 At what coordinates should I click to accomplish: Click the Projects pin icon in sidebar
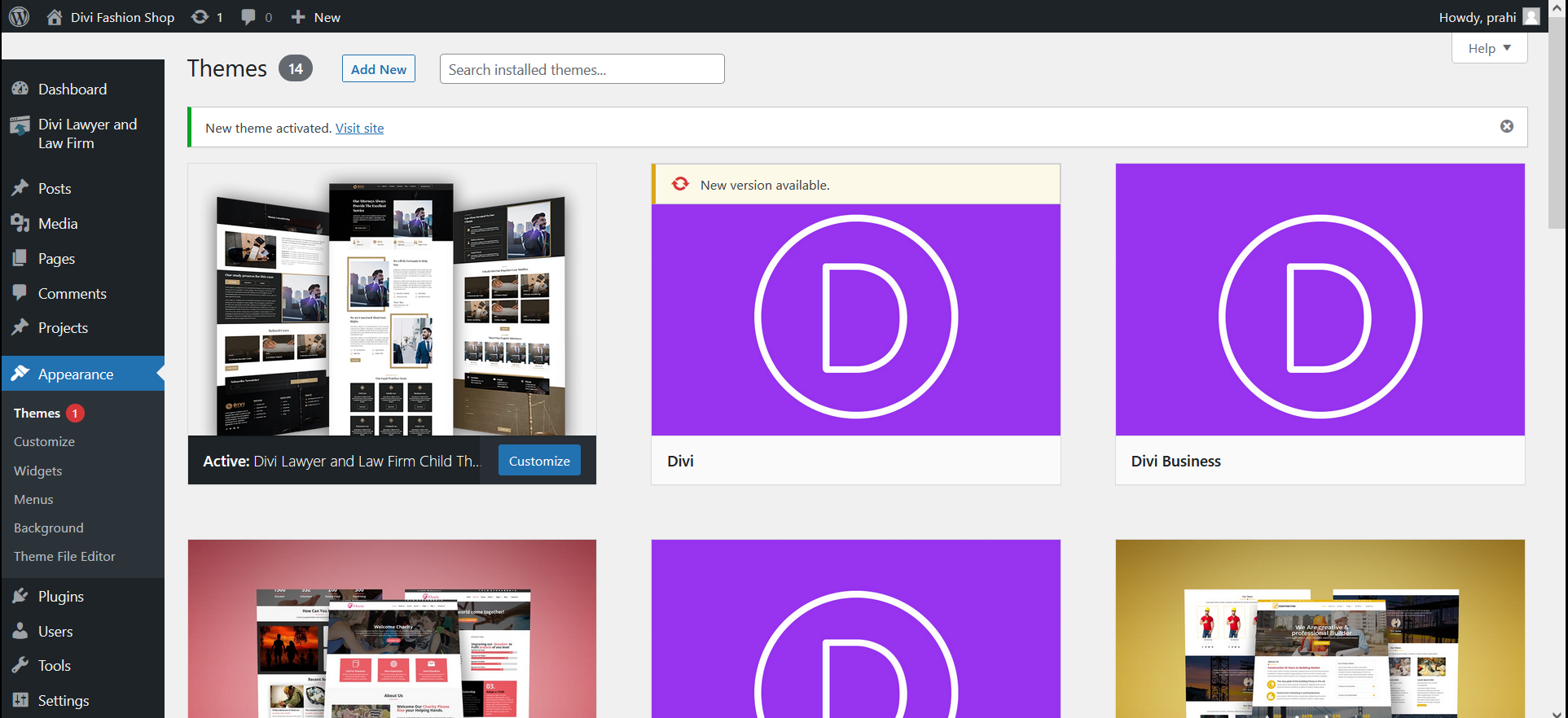click(x=20, y=327)
